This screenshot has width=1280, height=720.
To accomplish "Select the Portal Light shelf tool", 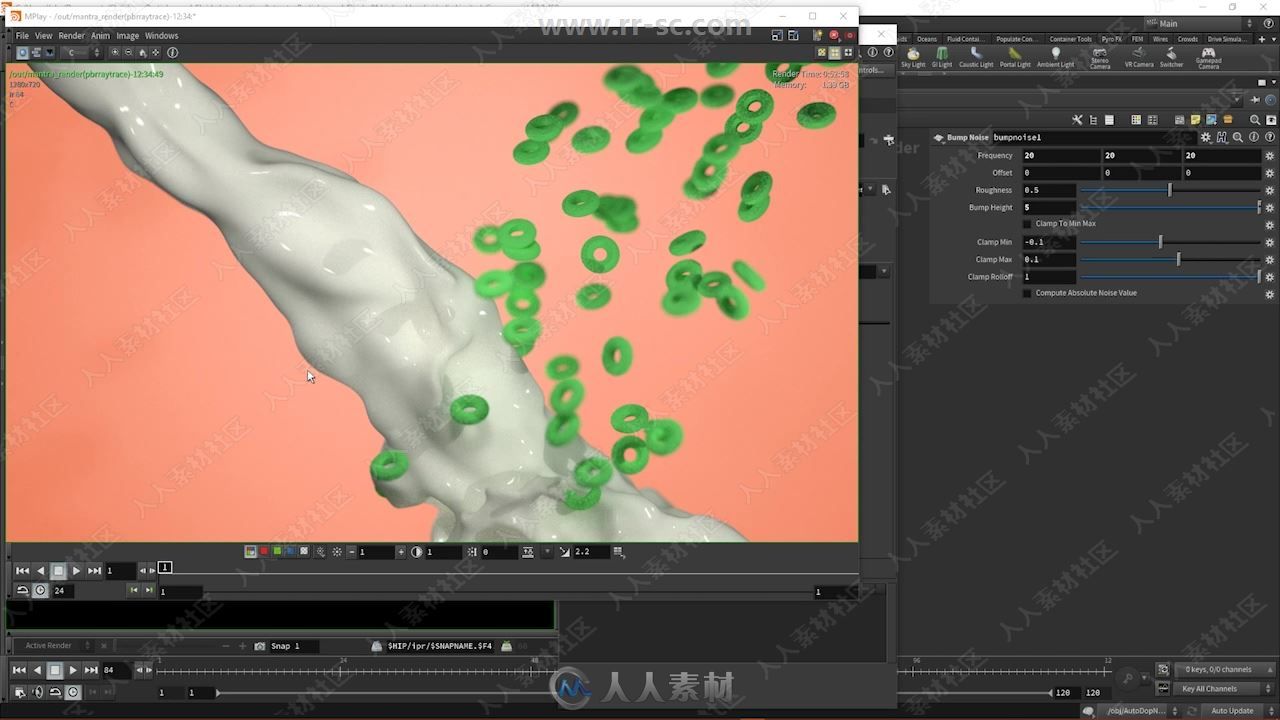I will 1015,58.
